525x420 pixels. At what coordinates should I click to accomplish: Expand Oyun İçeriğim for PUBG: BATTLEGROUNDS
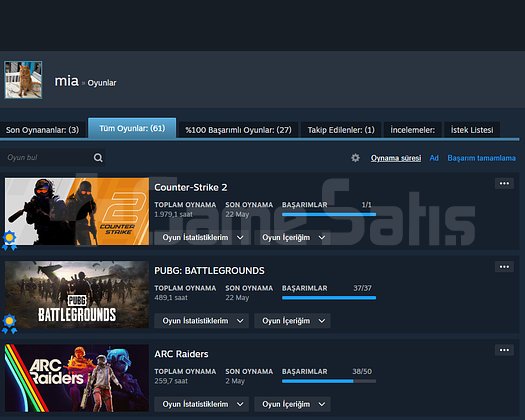click(x=293, y=321)
